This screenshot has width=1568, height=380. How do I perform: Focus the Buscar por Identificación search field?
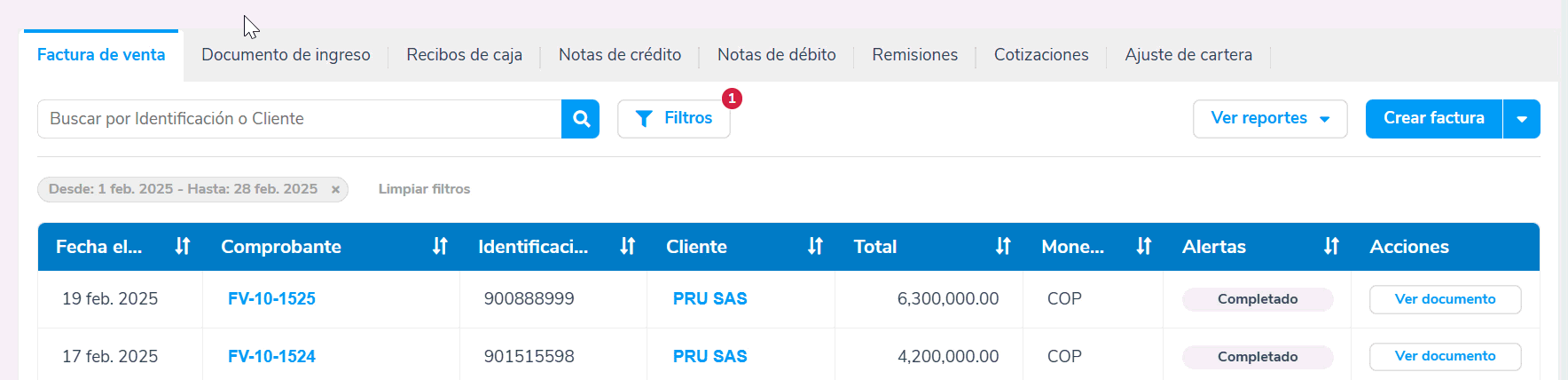click(x=299, y=119)
